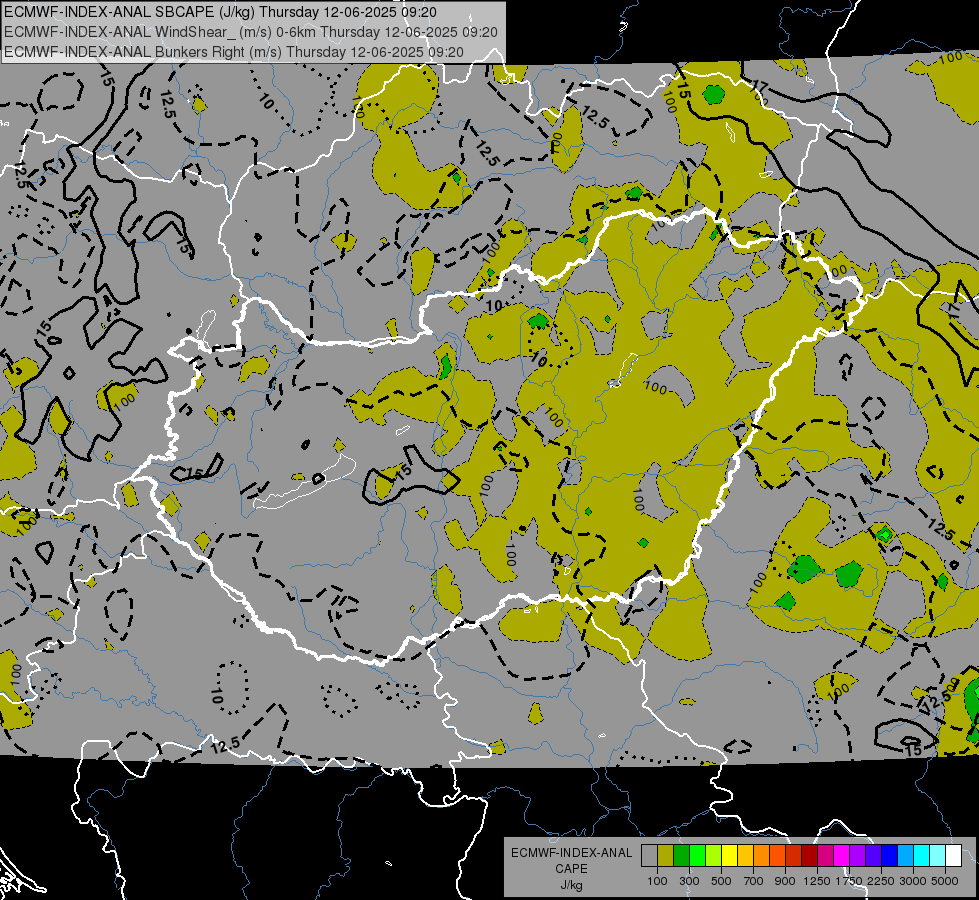Screen dimensions: 979x900
Task: Click the CAPE label in the legend box
Action: (x=571, y=869)
